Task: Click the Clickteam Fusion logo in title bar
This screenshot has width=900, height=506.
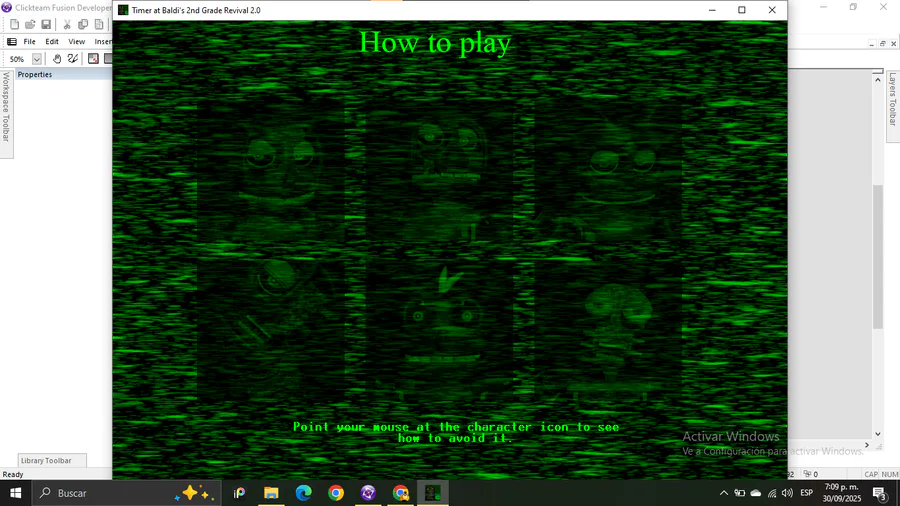Action: [x=6, y=7]
